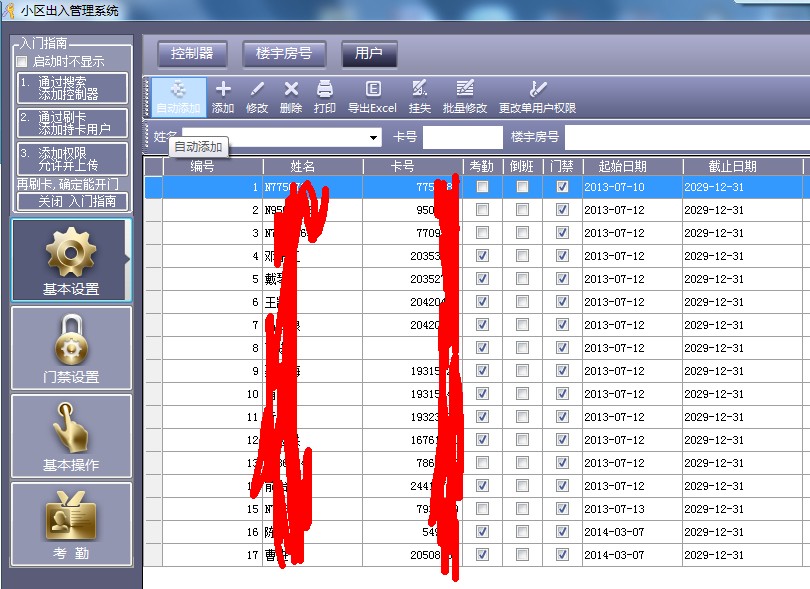This screenshot has width=810, height=589.
Task: Uncheck 考勤 box in row 4
Action: click(x=482, y=256)
